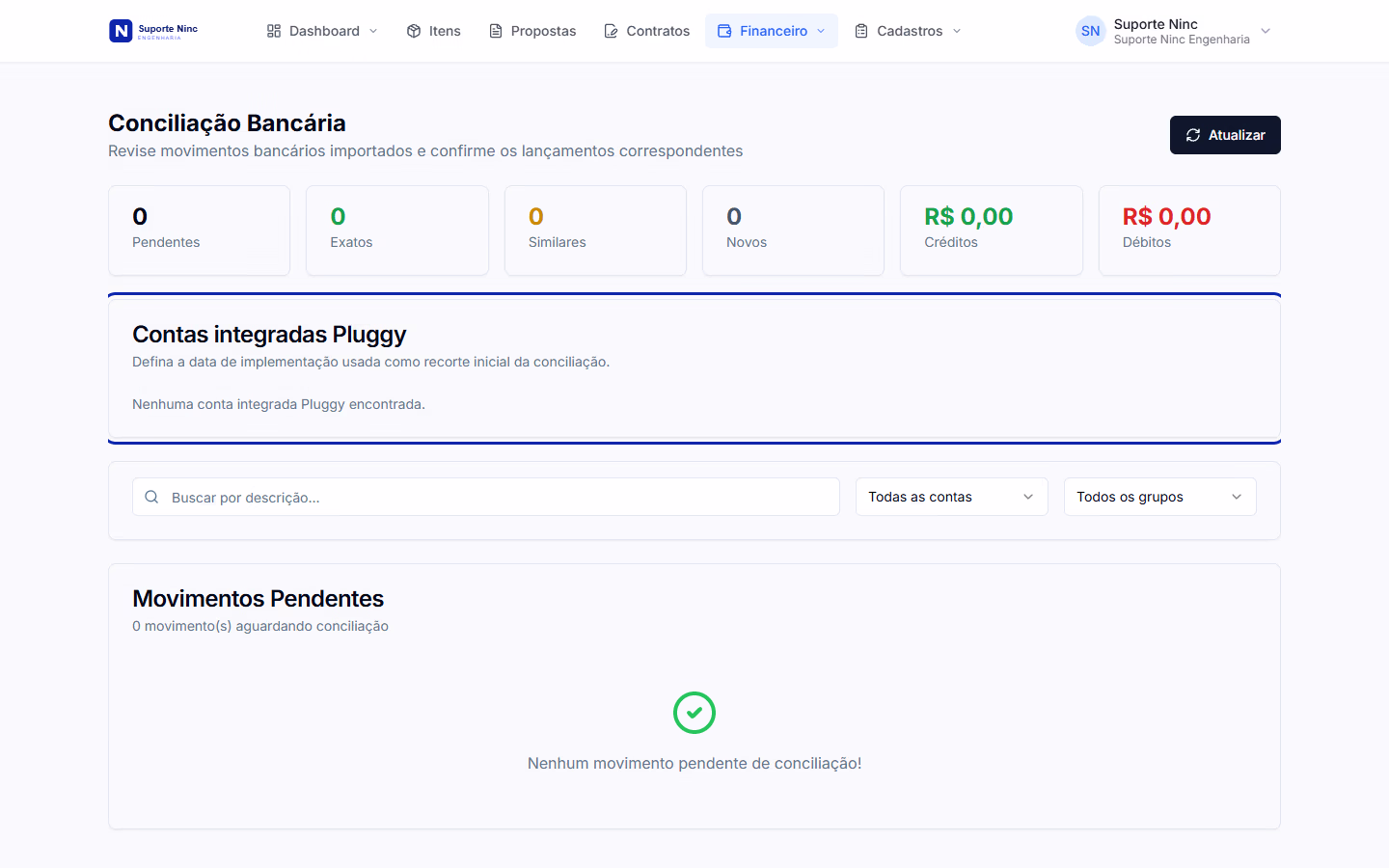Open the user account menu chevron
Viewport: 1389px width, 868px height.
pos(1266,31)
